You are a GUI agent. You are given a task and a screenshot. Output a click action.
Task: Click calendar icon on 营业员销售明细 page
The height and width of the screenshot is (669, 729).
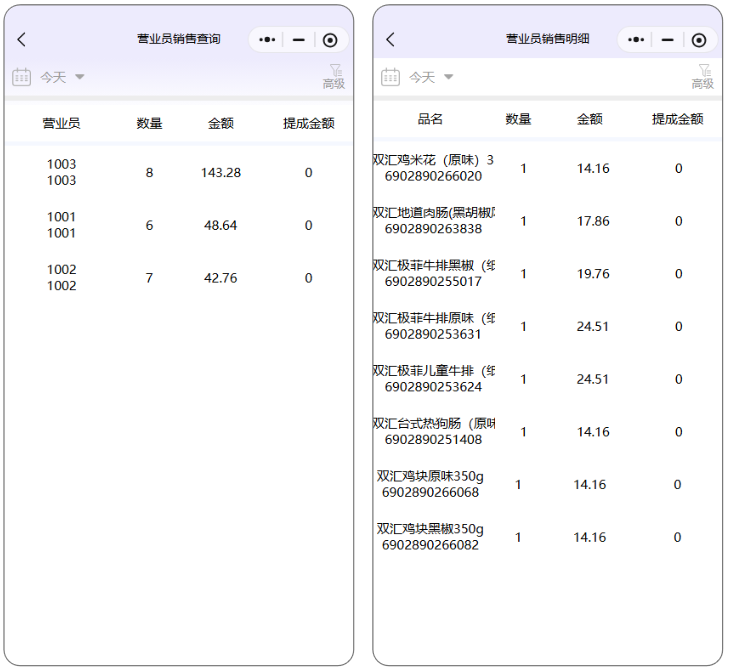coord(390,77)
